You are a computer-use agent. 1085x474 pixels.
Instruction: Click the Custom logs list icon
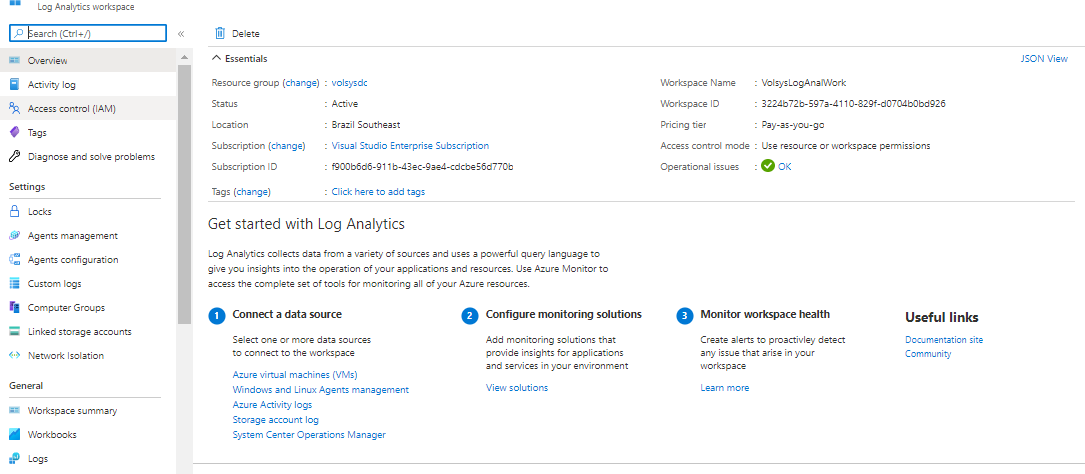click(14, 284)
